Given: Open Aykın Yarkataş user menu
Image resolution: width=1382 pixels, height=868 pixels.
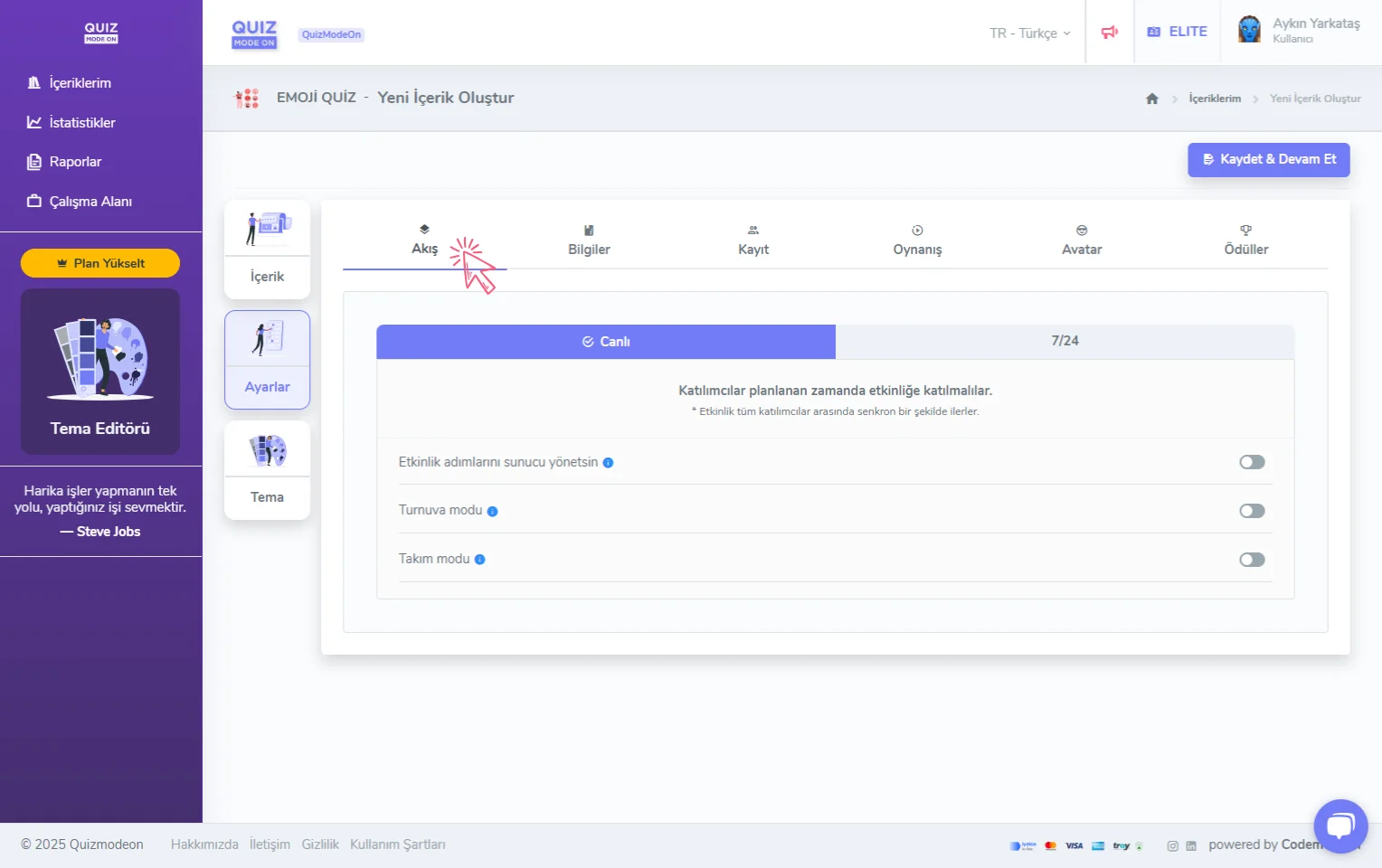Looking at the screenshot, I should click(x=1315, y=30).
